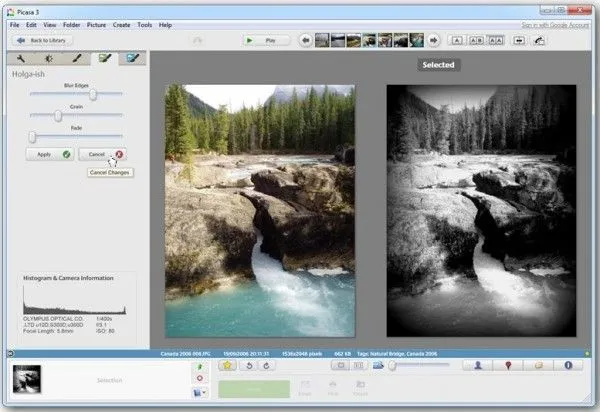This screenshot has width=600, height=412.
Task: Cancel the Holga-ish effect changes
Action: pyautogui.click(x=102, y=154)
